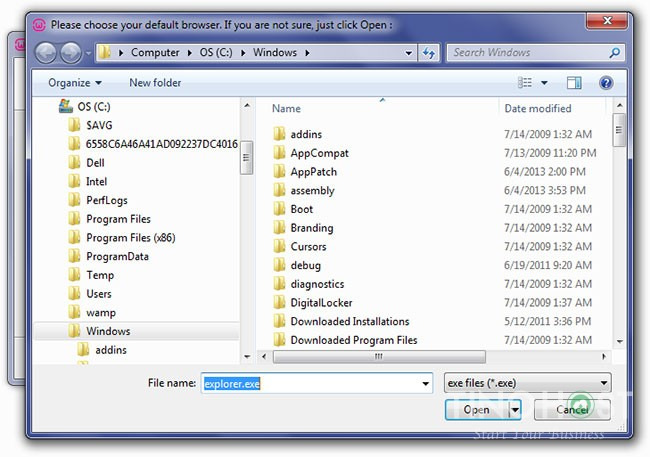Expand the arrow after Computer in breadcrumb
Viewport: 650px width, 457px height.
(190, 53)
